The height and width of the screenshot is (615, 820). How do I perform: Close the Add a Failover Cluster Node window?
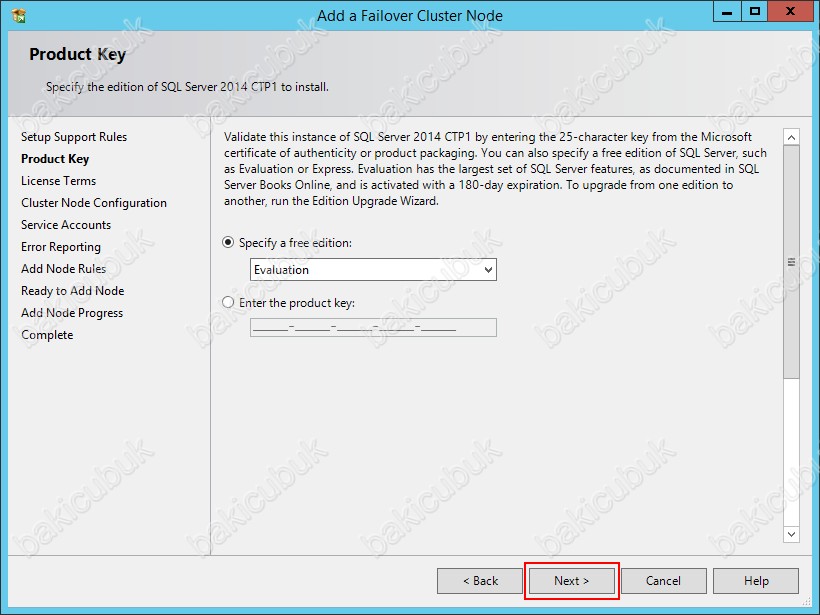[790, 12]
